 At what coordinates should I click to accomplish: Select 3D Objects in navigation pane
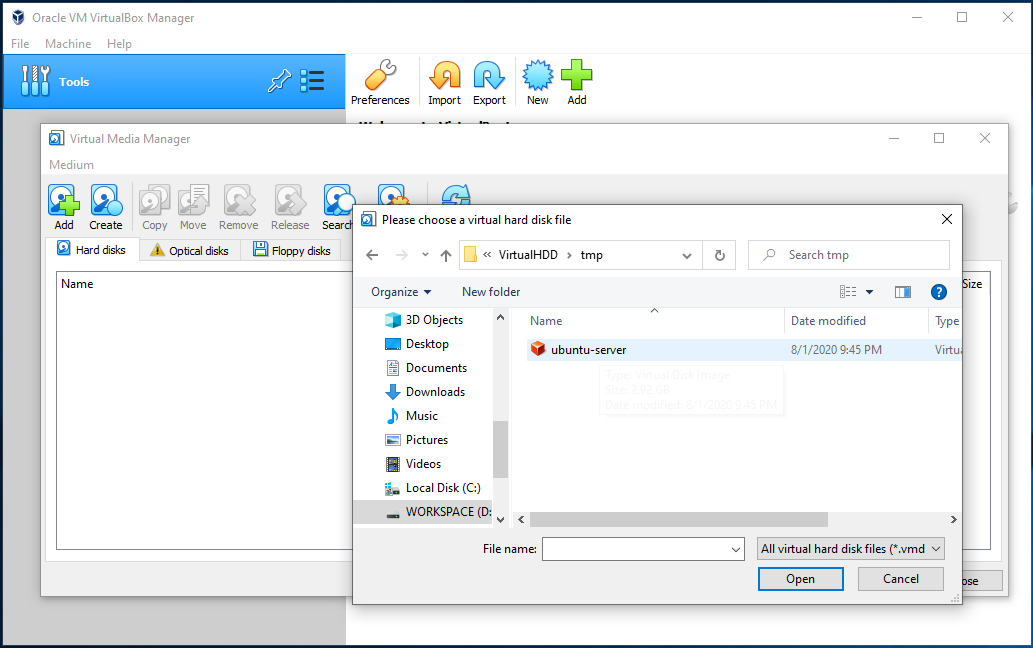(425, 320)
